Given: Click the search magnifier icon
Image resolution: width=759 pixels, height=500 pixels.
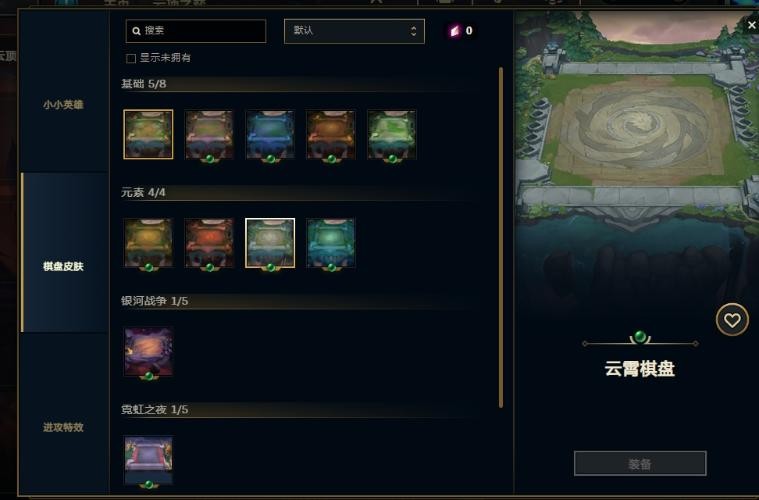Looking at the screenshot, I should (137, 31).
